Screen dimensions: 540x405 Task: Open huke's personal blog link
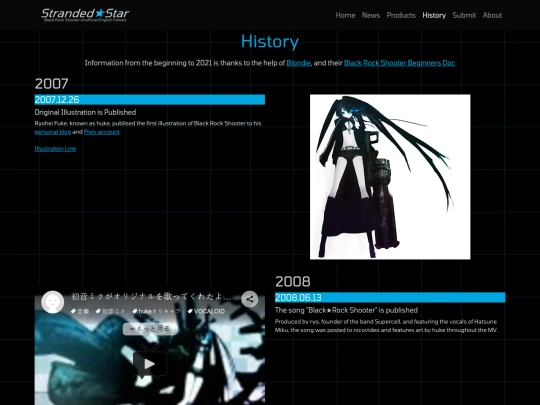53,132
